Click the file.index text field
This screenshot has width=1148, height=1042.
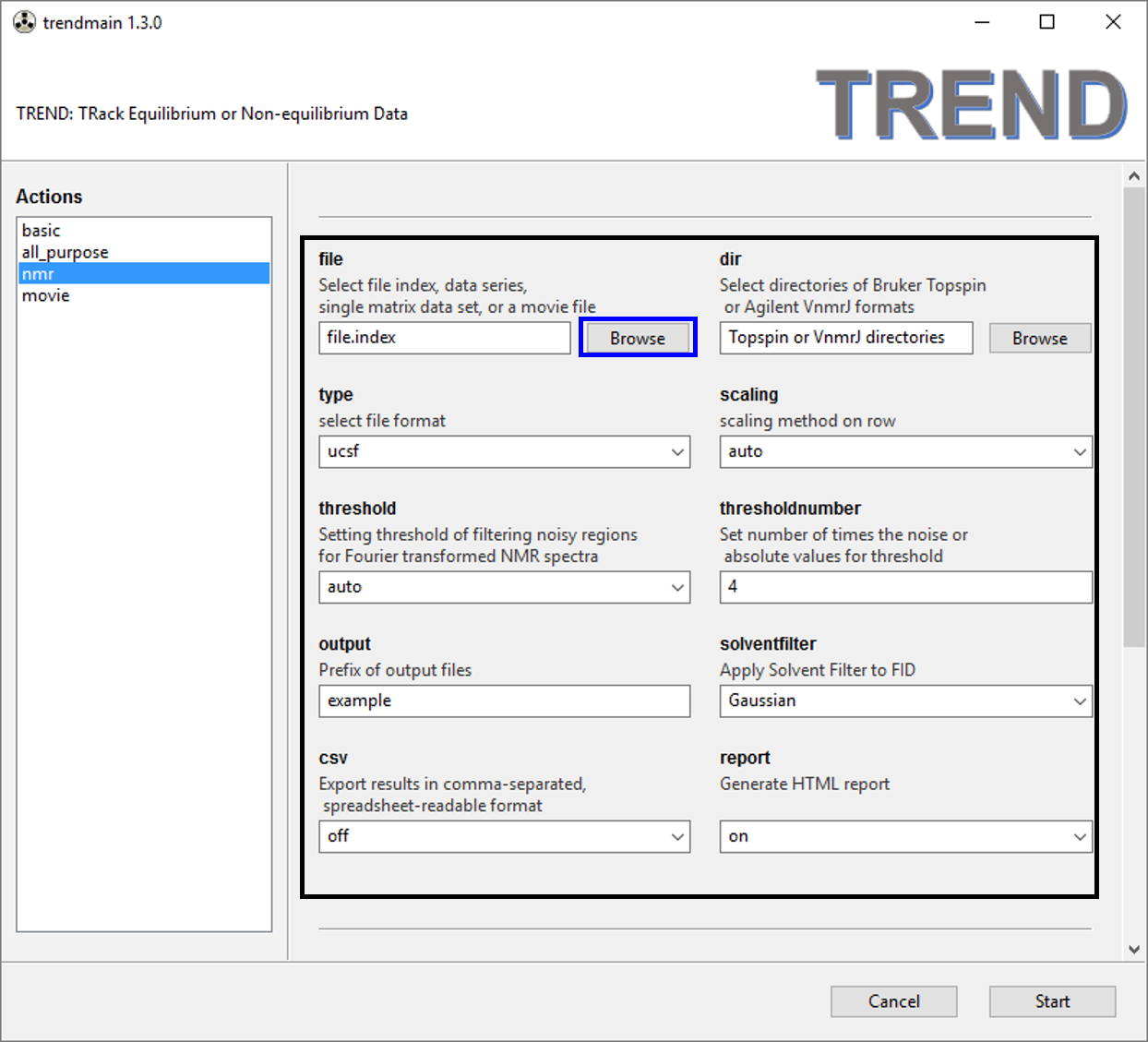(x=444, y=338)
